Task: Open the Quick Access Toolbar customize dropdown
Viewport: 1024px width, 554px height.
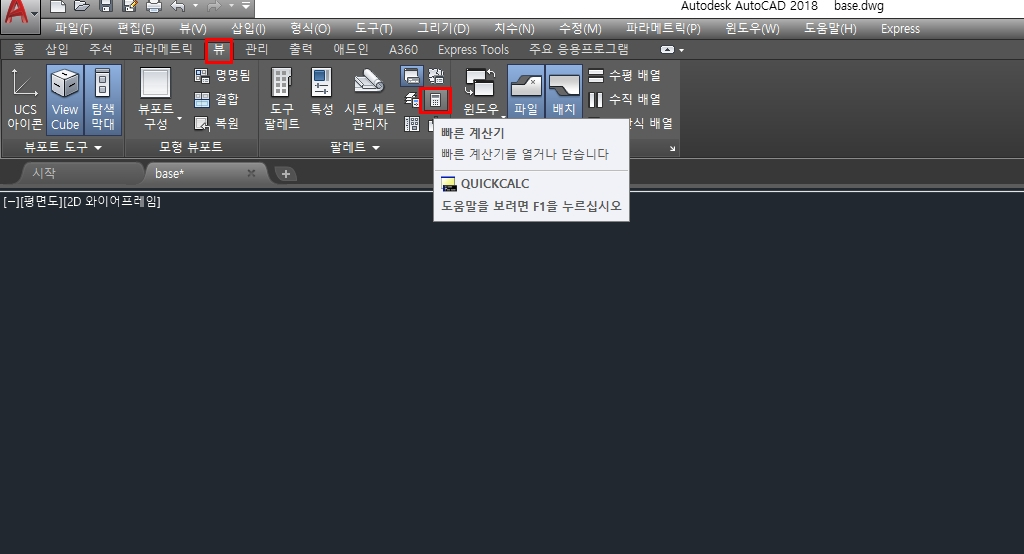Action: [246, 7]
